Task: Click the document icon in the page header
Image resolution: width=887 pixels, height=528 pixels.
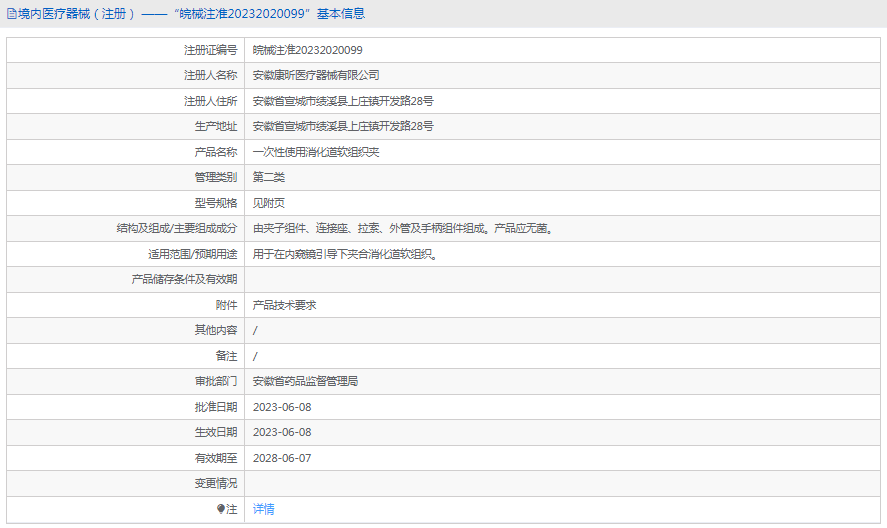Action: point(11,14)
